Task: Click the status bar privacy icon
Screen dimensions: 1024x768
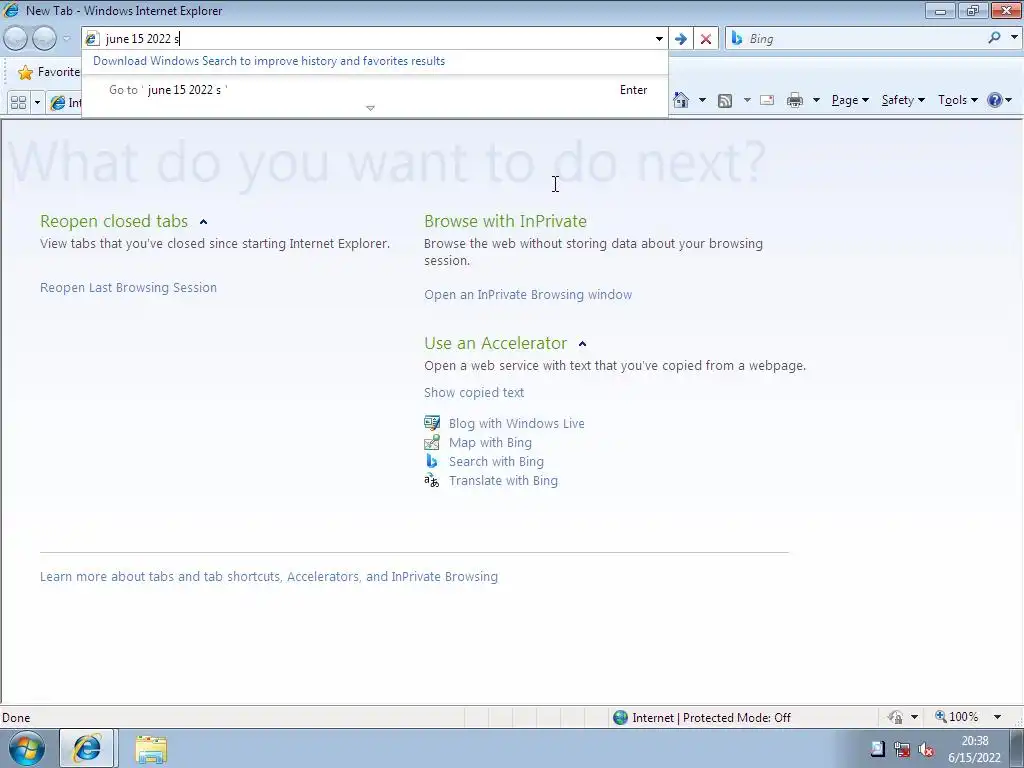Action: click(895, 717)
